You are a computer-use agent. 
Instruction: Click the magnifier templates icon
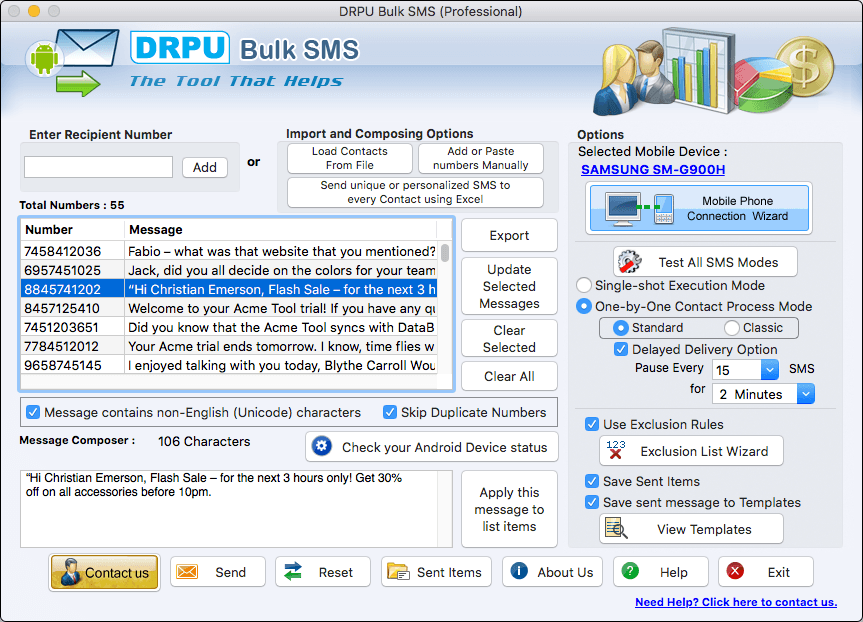616,528
